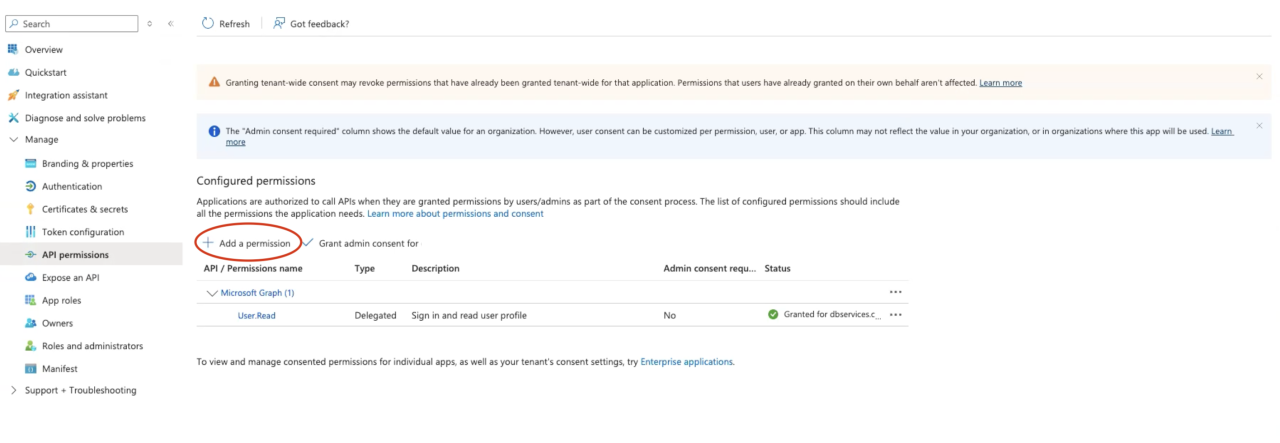
Task: Open the Manifest page
Action: click(59, 368)
